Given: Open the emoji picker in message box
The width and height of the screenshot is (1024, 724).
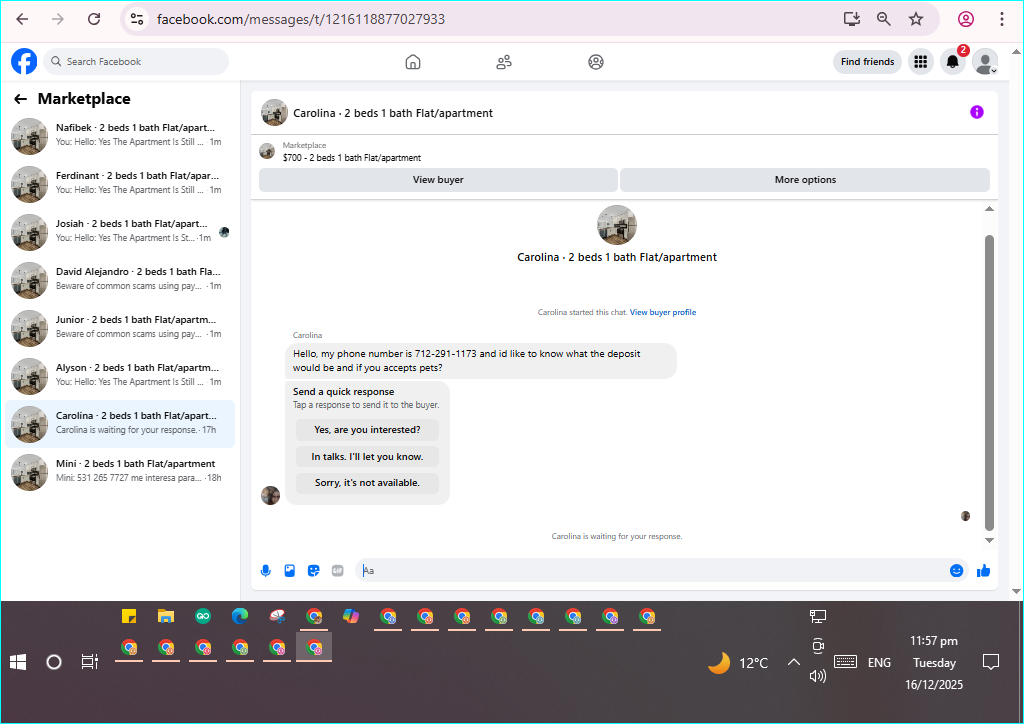Looking at the screenshot, I should (x=956, y=571).
